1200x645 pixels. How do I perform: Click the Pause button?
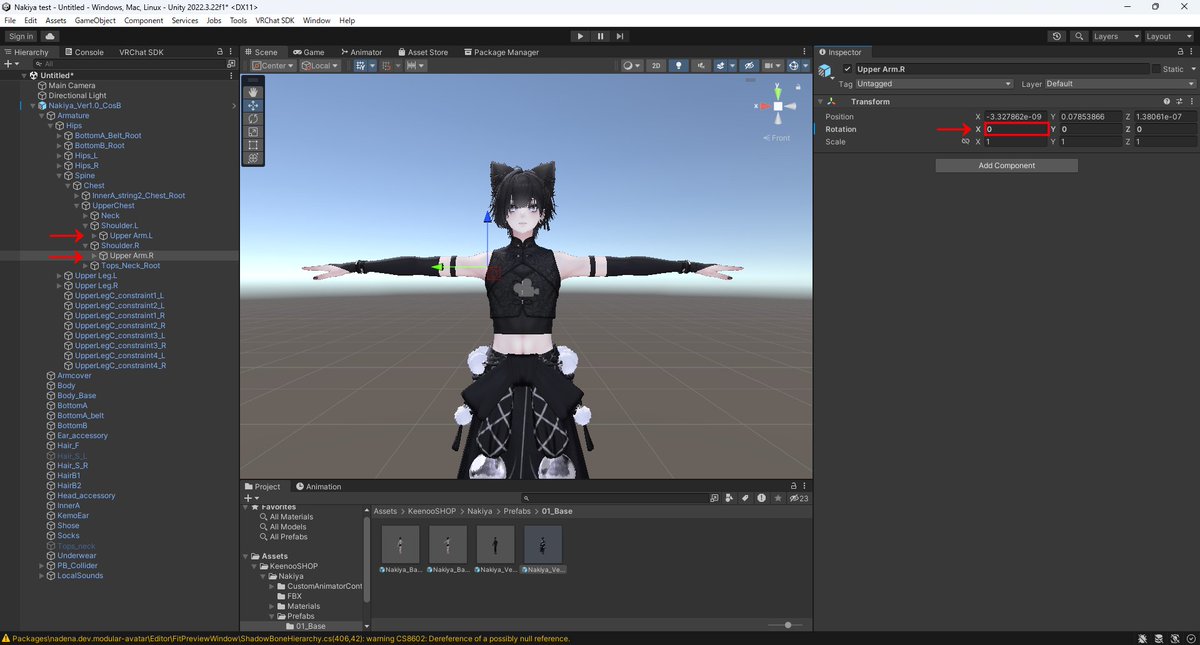pos(600,36)
